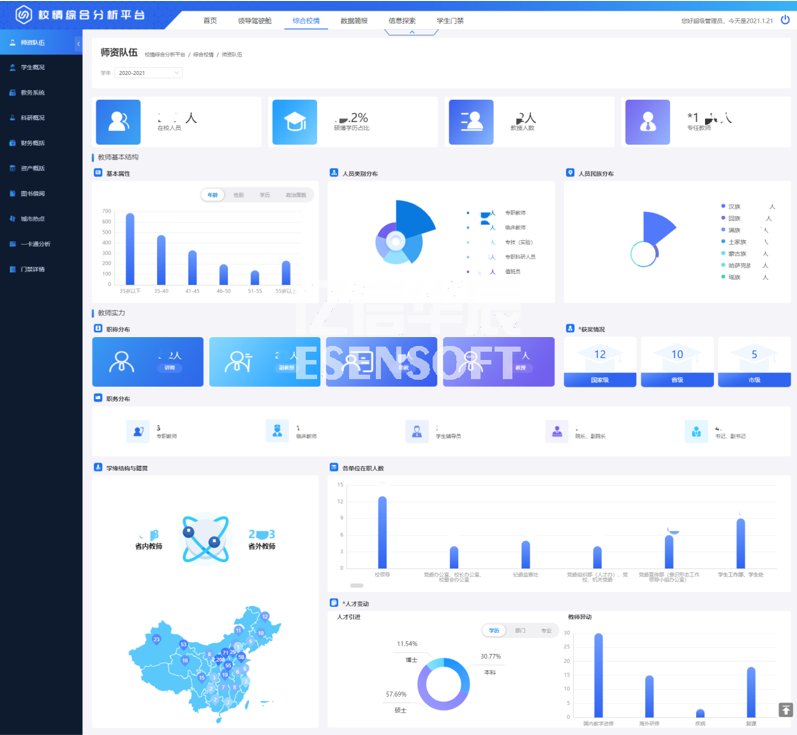Click the graduation cap icon card
This screenshot has width=797, height=735.
[x=294, y=122]
